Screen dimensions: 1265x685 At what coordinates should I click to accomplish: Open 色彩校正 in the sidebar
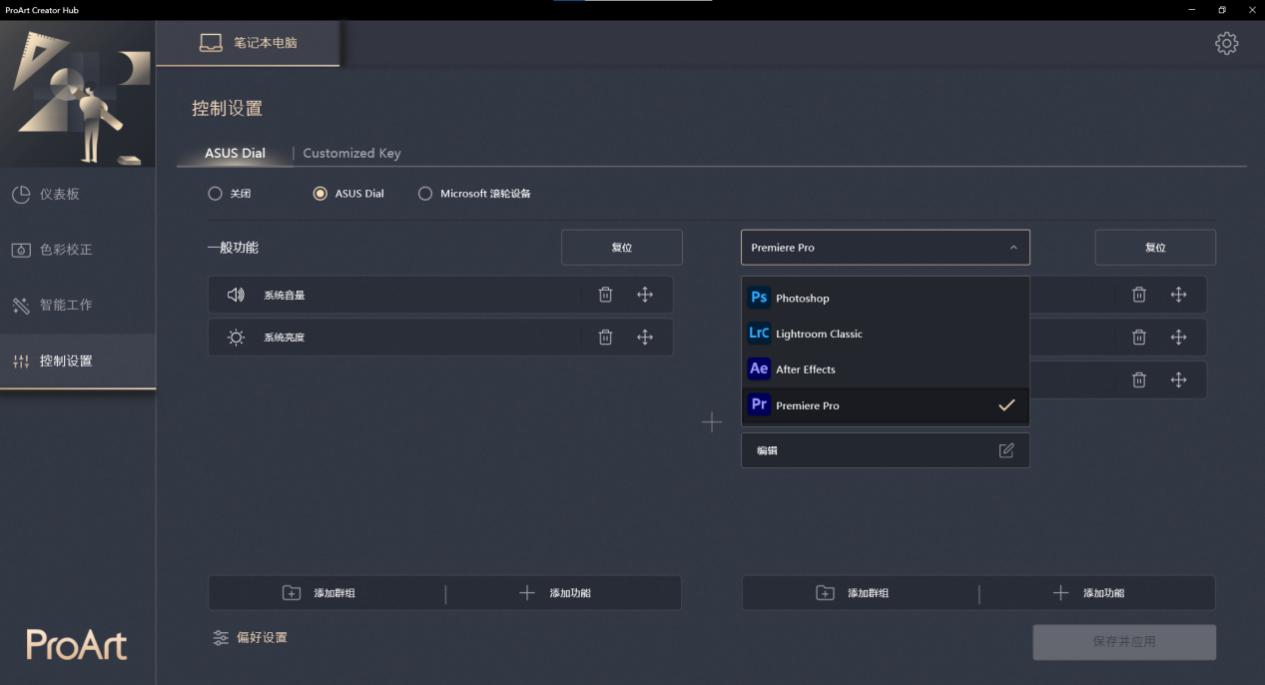tap(66, 249)
